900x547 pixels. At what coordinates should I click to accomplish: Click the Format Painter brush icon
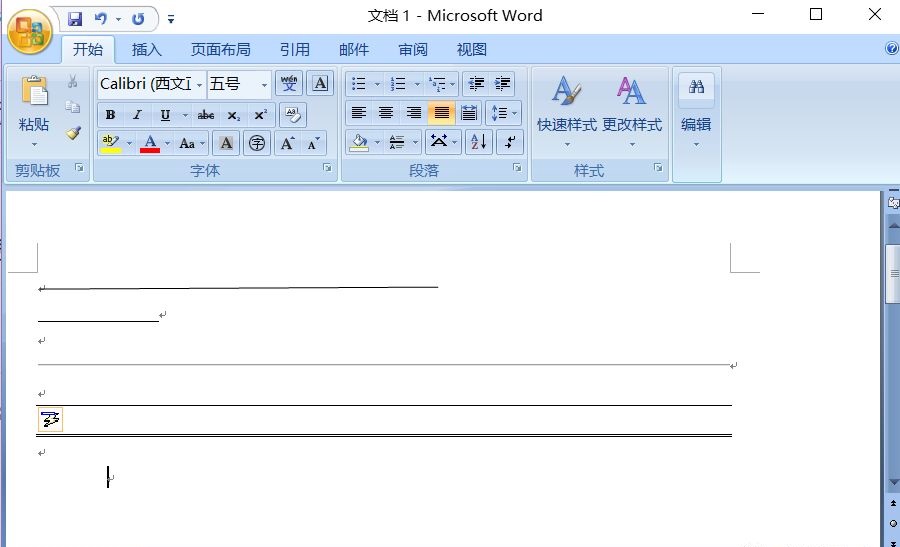pyautogui.click(x=73, y=133)
